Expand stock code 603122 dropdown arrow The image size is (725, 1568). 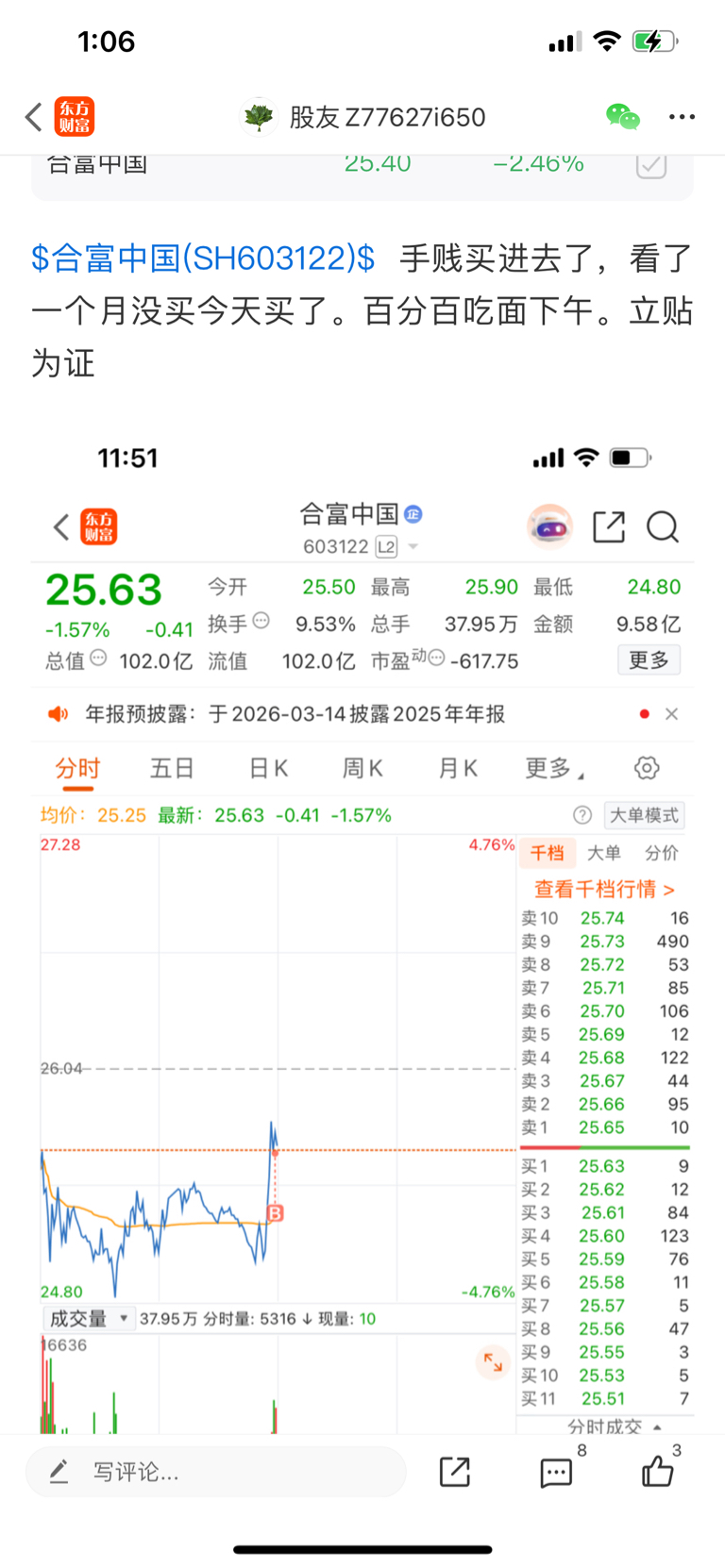(x=413, y=547)
